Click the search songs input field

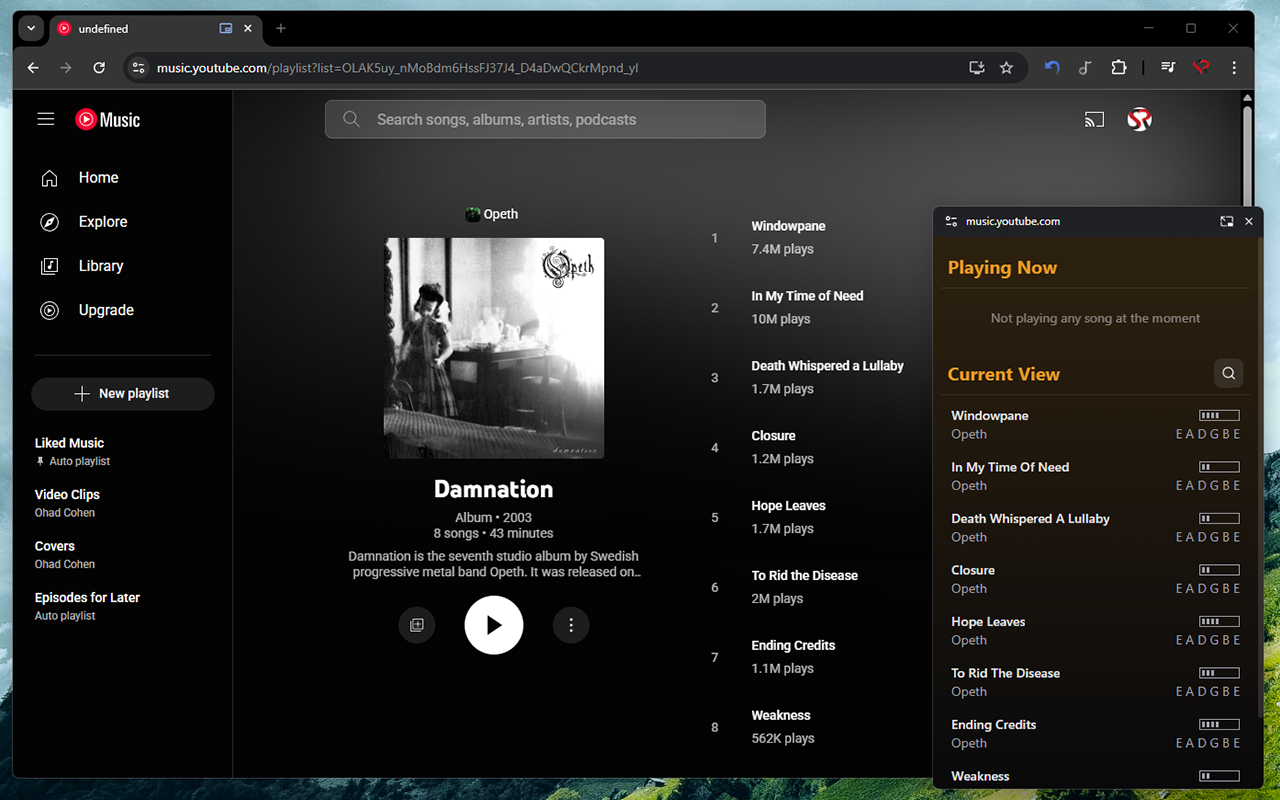click(545, 119)
